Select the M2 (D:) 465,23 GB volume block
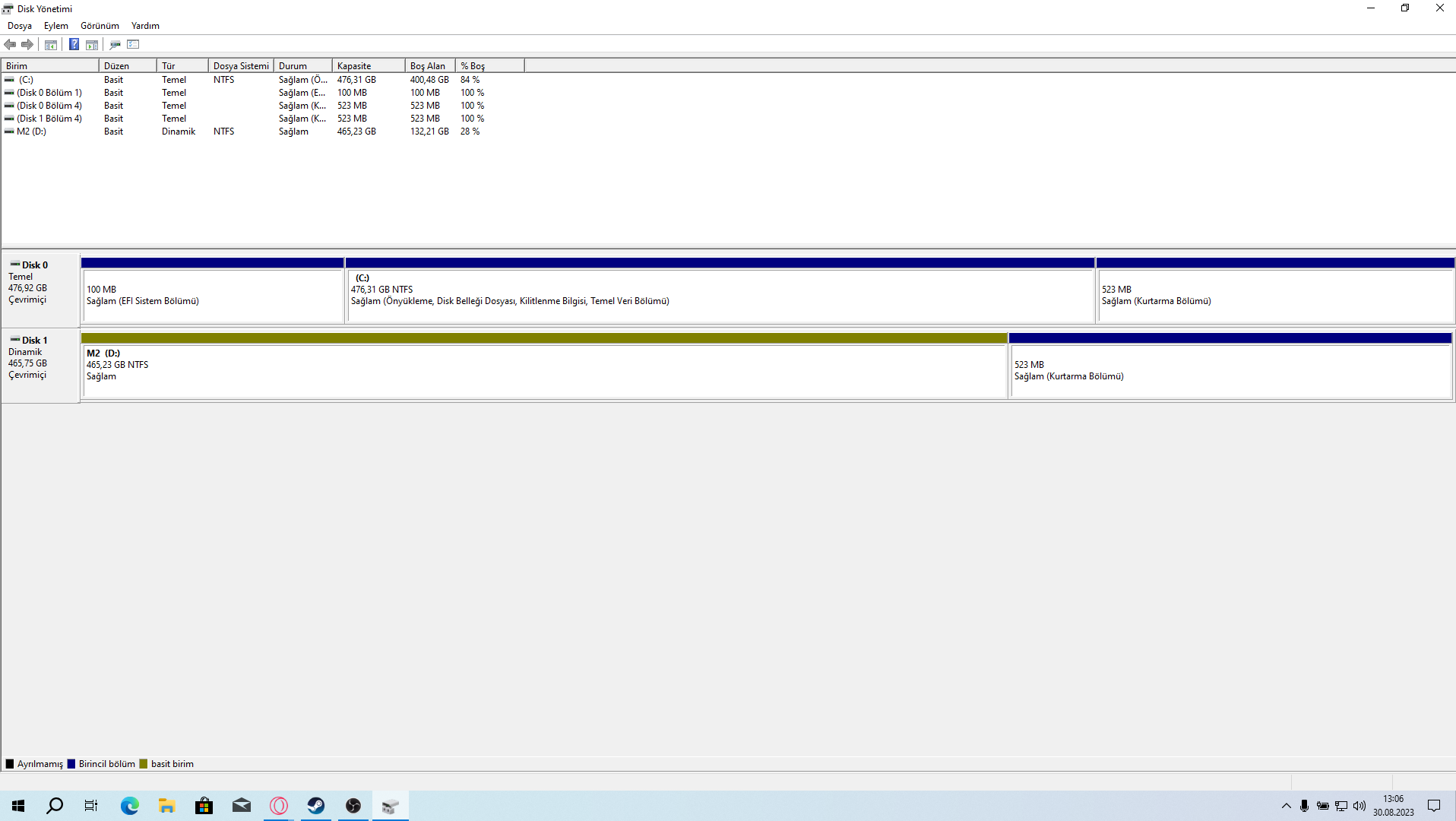Screen dimensions: 1456x821 point(544,366)
